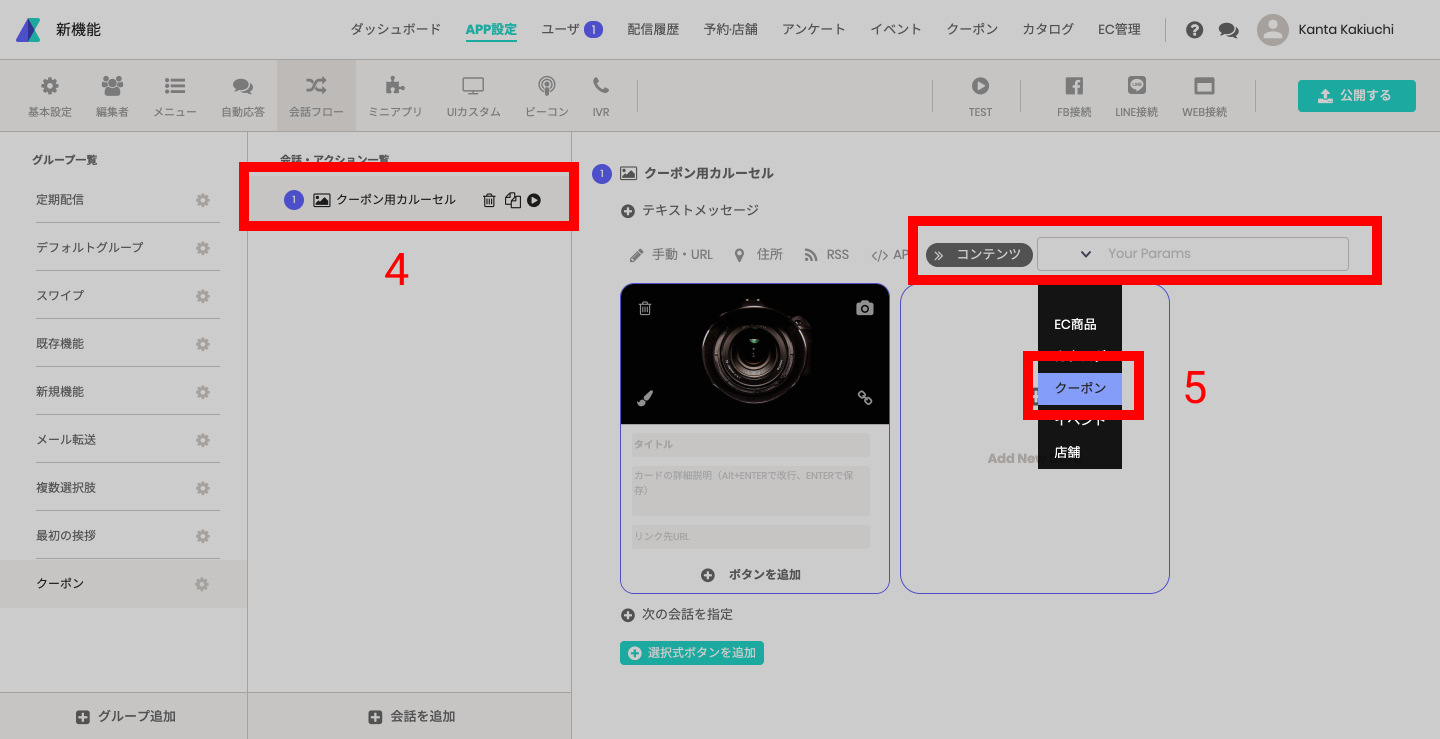
Task: Open the help question mark icon
Action: click(x=1194, y=30)
